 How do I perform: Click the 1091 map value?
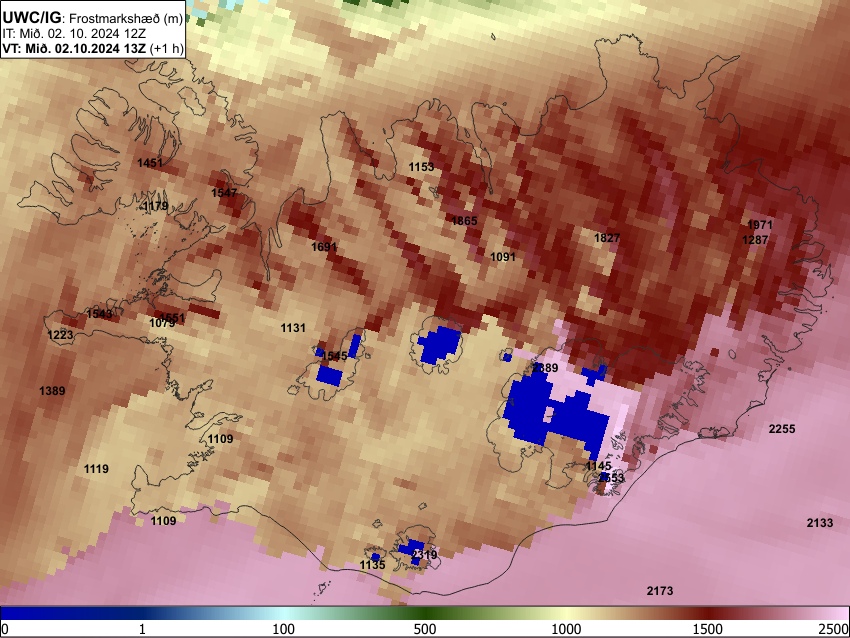503,257
